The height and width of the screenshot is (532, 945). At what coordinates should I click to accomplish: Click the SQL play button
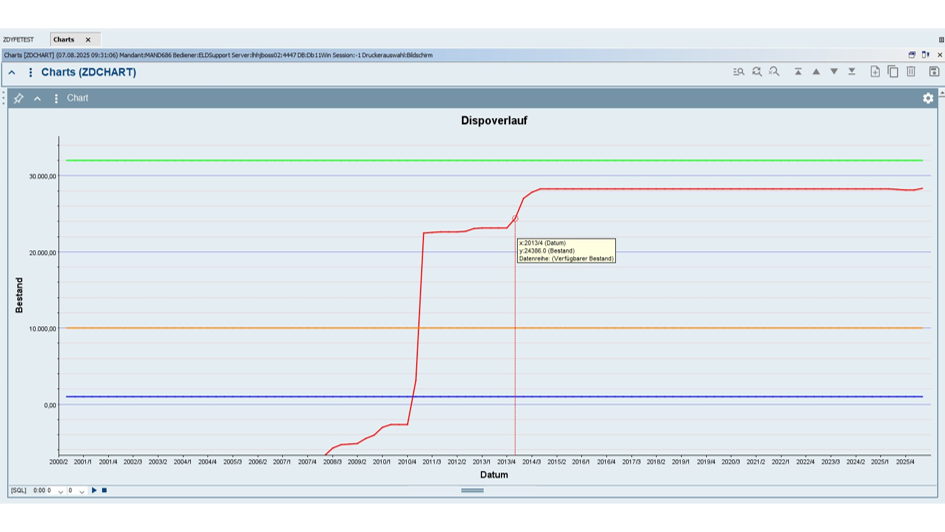click(x=94, y=491)
